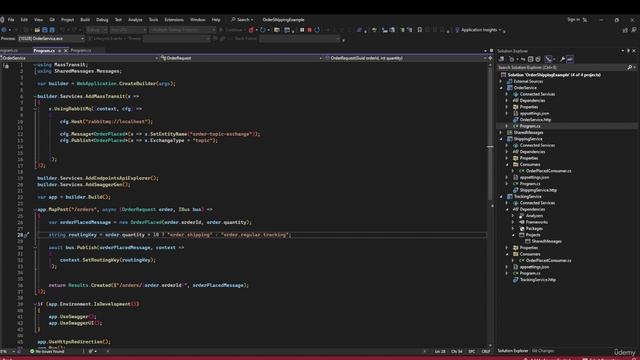Select TrackingService.http file
This screenshot has height=360, width=640.
point(538,280)
